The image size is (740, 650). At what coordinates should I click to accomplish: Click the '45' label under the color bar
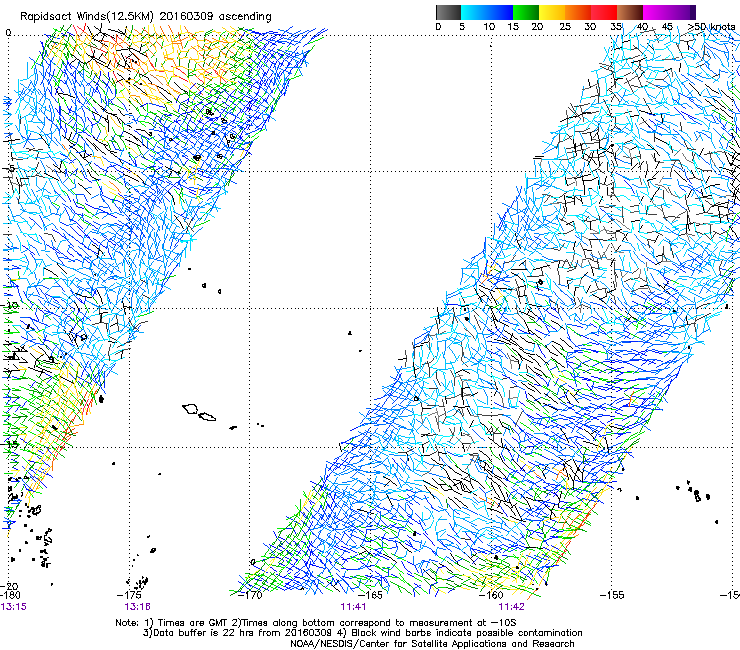[667, 27]
